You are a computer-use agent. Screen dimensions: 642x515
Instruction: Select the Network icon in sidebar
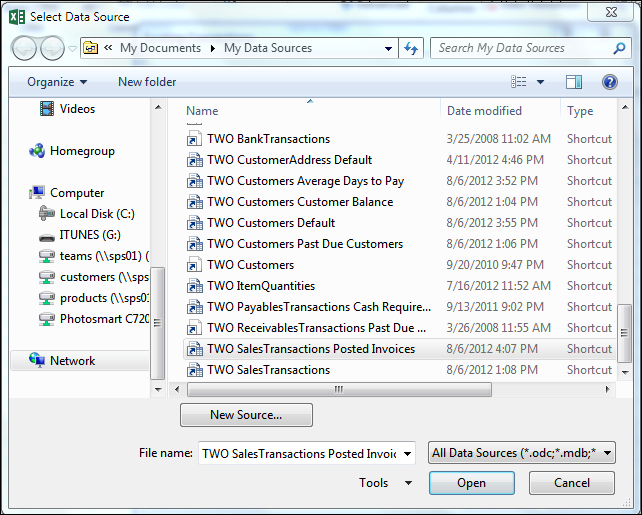pos(37,361)
